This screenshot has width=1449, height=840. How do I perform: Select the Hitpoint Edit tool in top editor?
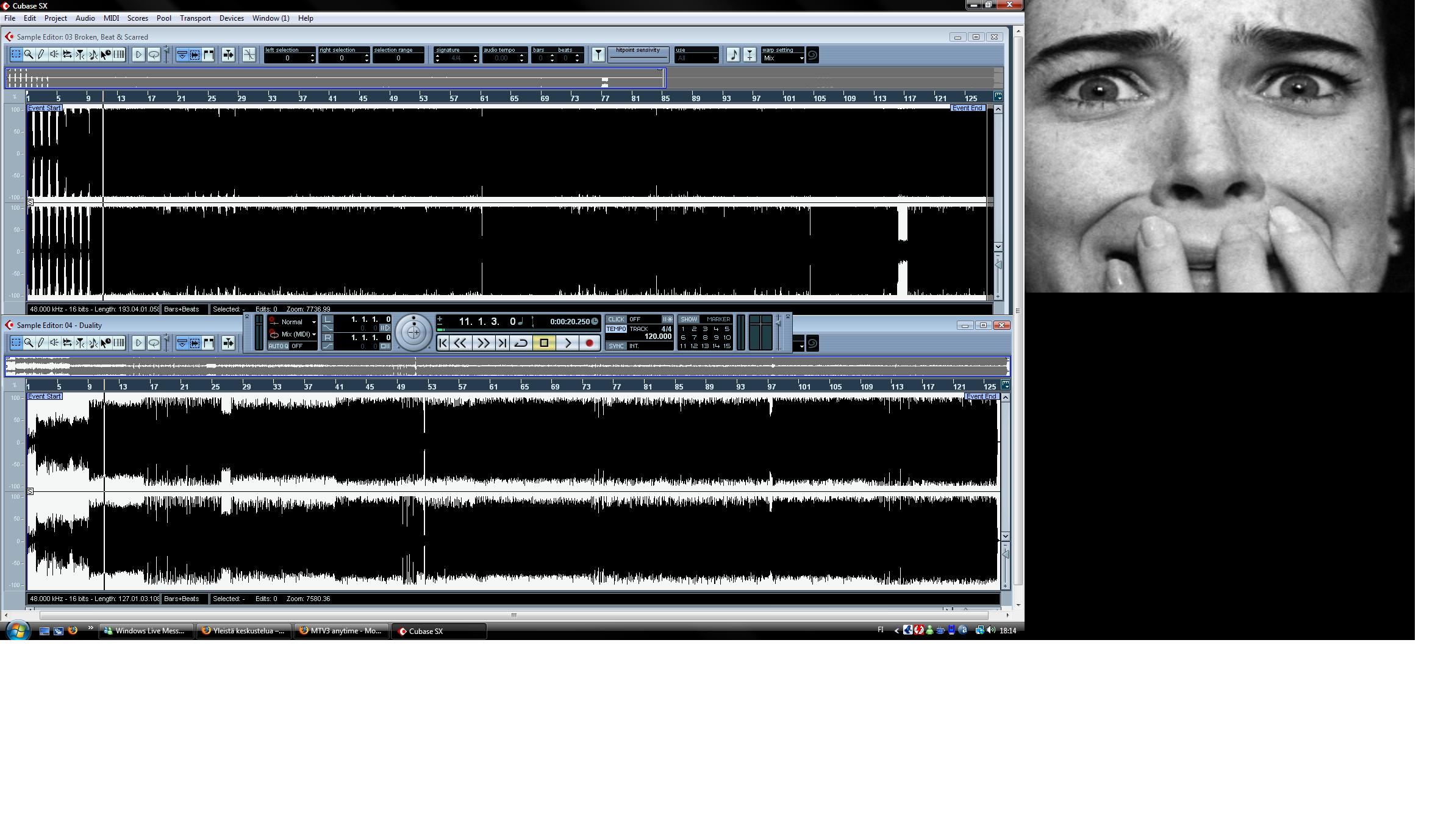(x=80, y=55)
